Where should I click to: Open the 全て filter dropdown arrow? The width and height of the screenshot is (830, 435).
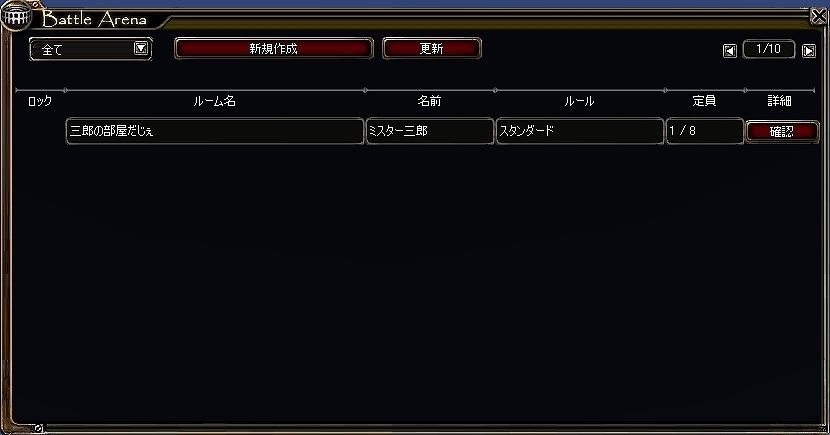tap(141, 49)
